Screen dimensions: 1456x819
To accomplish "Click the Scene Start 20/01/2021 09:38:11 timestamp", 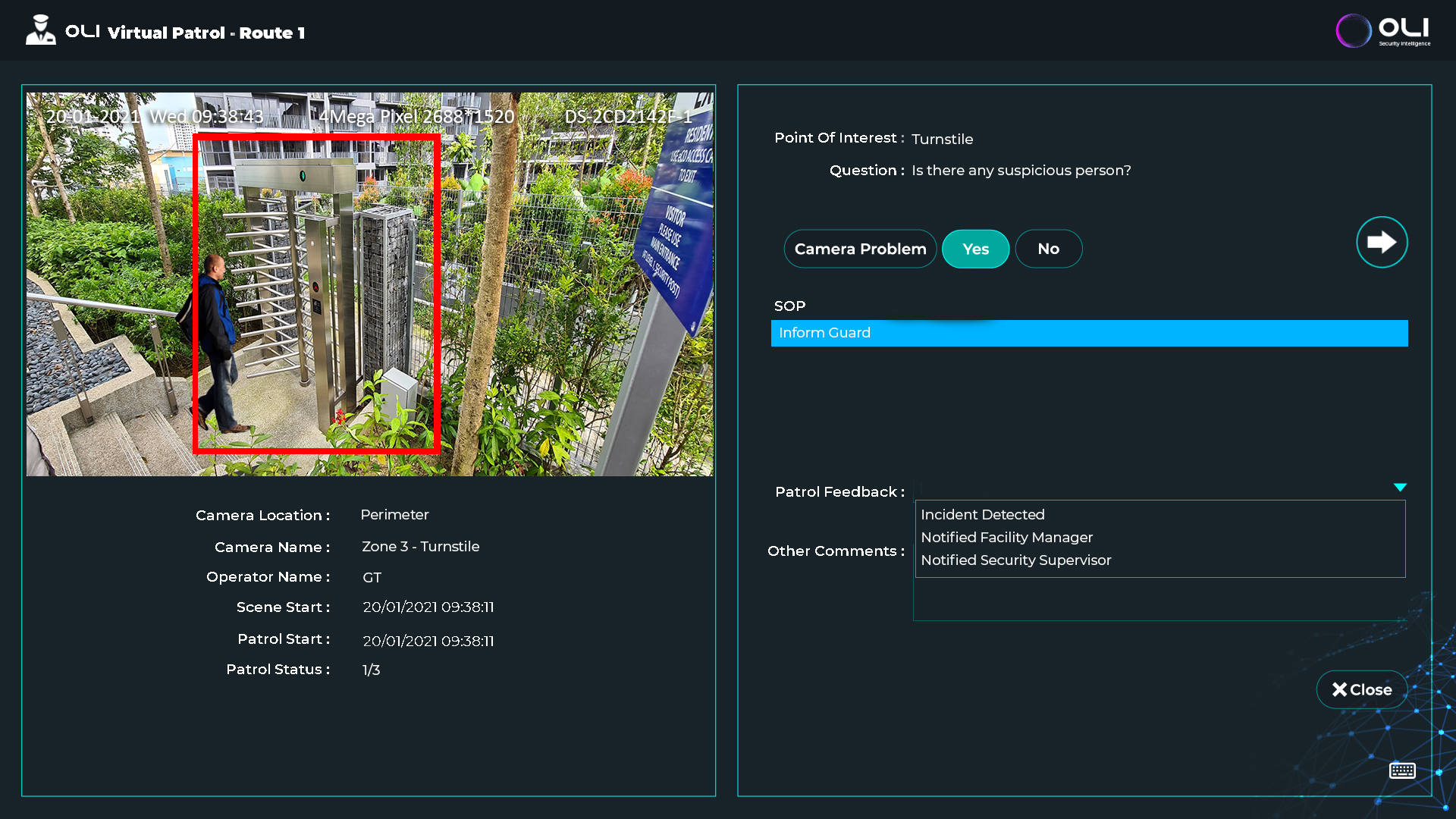I will (428, 607).
